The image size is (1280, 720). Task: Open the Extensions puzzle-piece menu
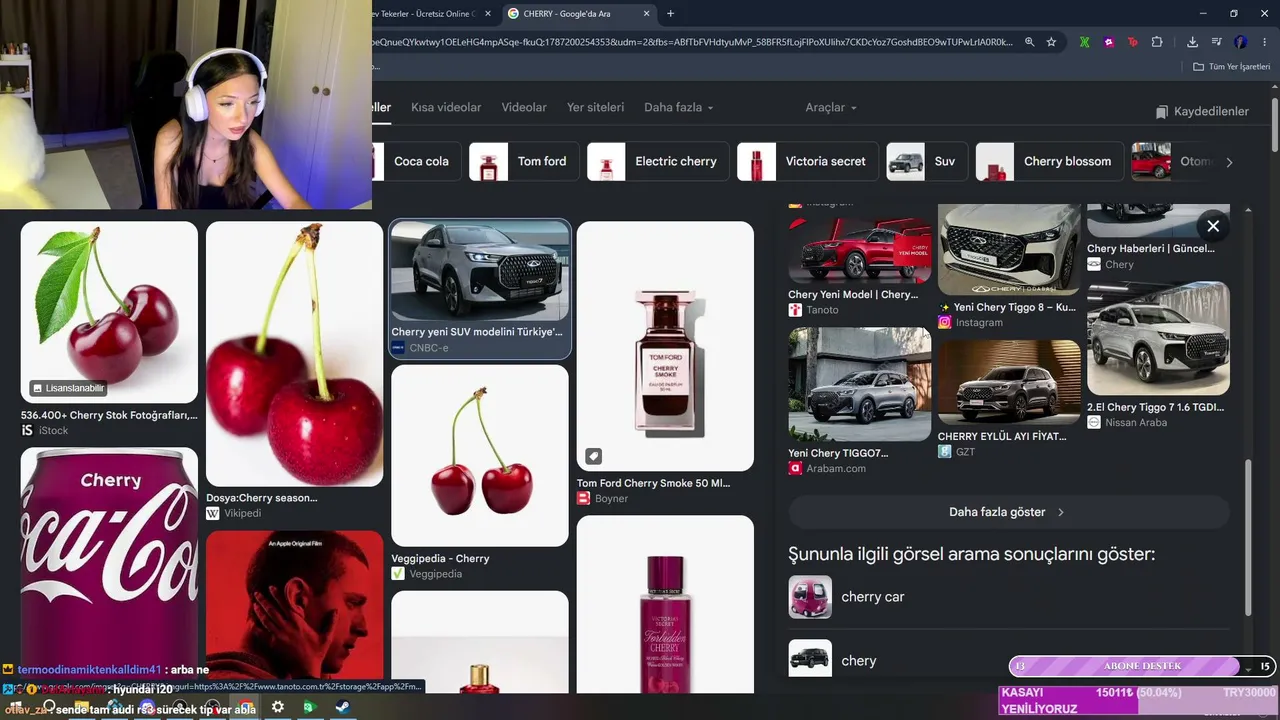coord(1157,42)
